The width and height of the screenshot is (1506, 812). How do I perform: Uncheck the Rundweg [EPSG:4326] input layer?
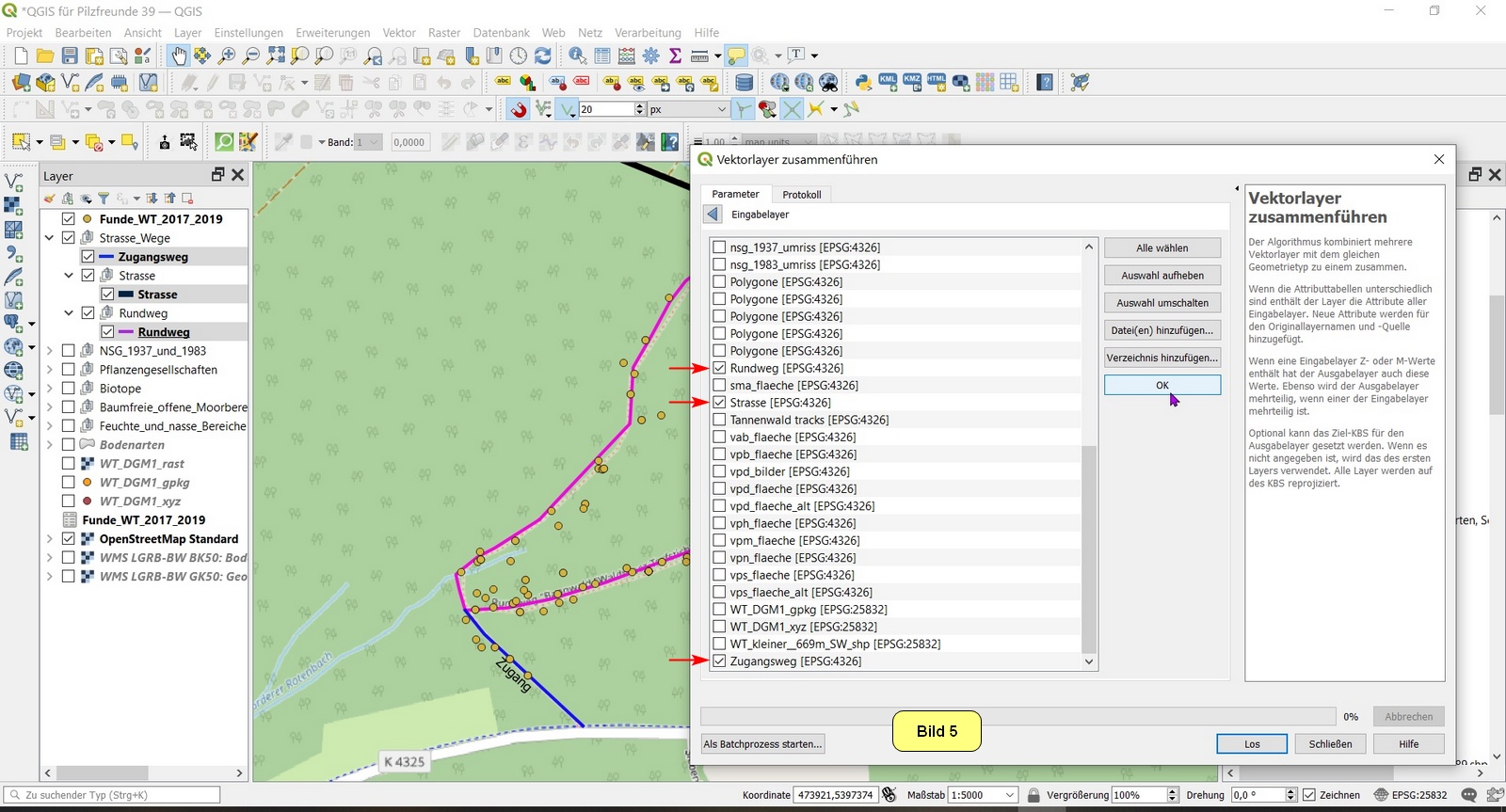click(720, 368)
